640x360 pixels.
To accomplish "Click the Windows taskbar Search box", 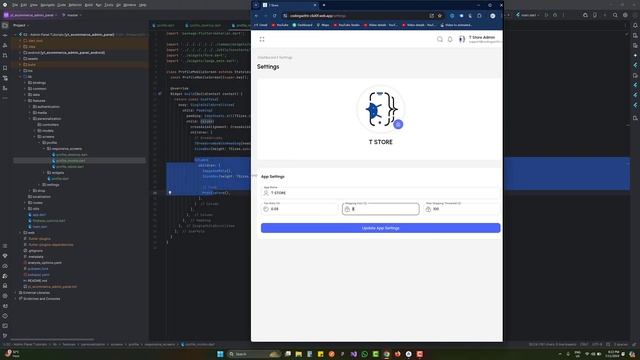I will coord(254,354).
